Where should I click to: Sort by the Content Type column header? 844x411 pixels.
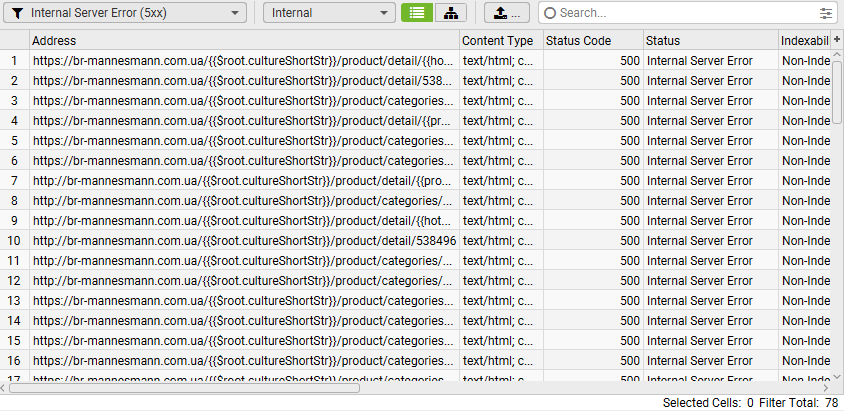(x=501, y=40)
